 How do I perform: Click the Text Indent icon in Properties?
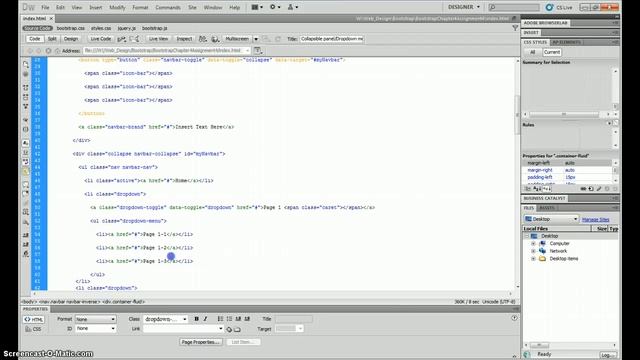pyautogui.click(x=247, y=319)
